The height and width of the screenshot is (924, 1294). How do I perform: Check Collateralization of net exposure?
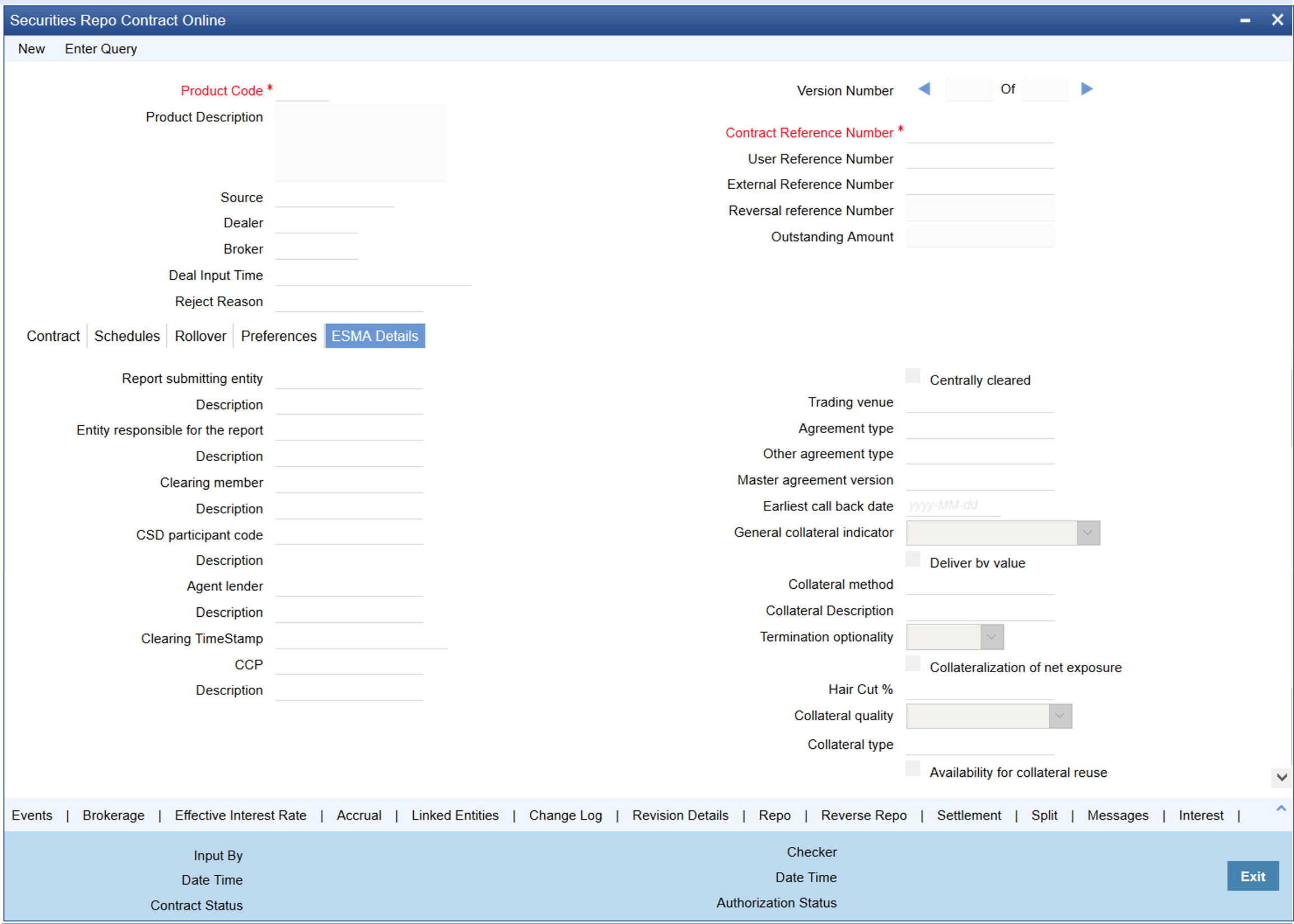coord(913,664)
